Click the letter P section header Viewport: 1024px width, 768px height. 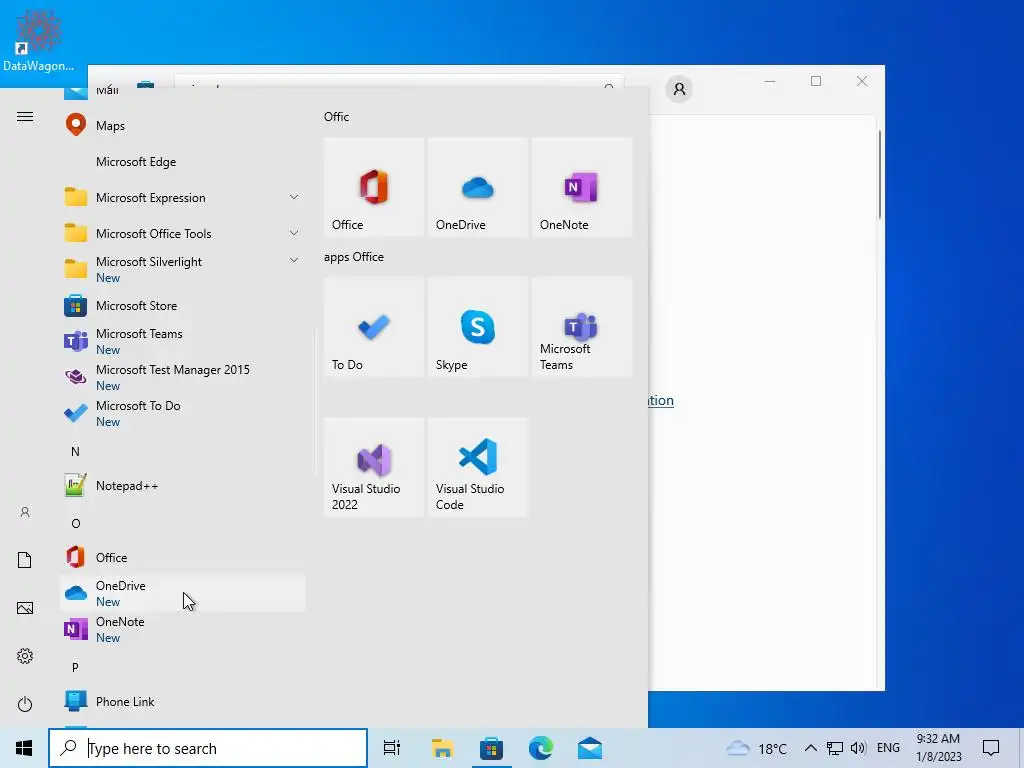point(75,667)
